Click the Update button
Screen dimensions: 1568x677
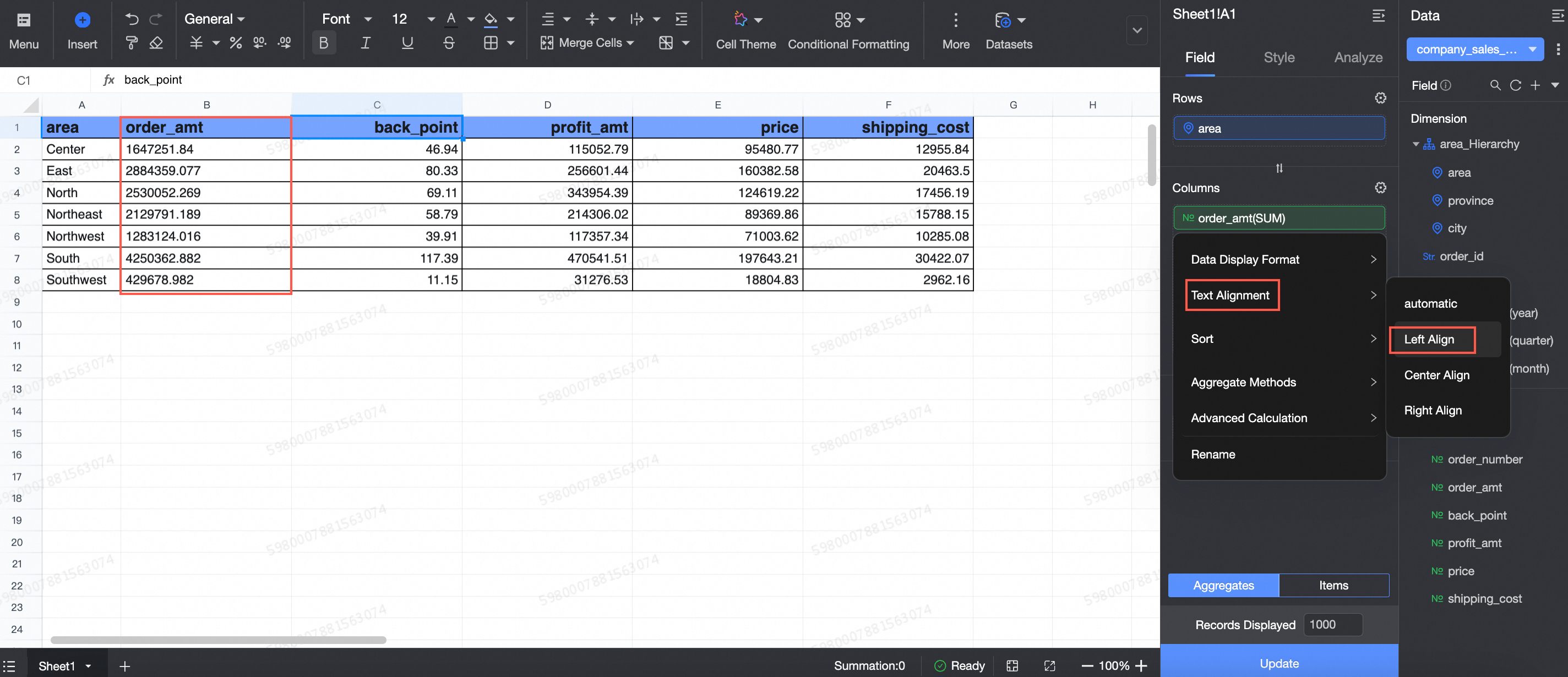pos(1279,663)
